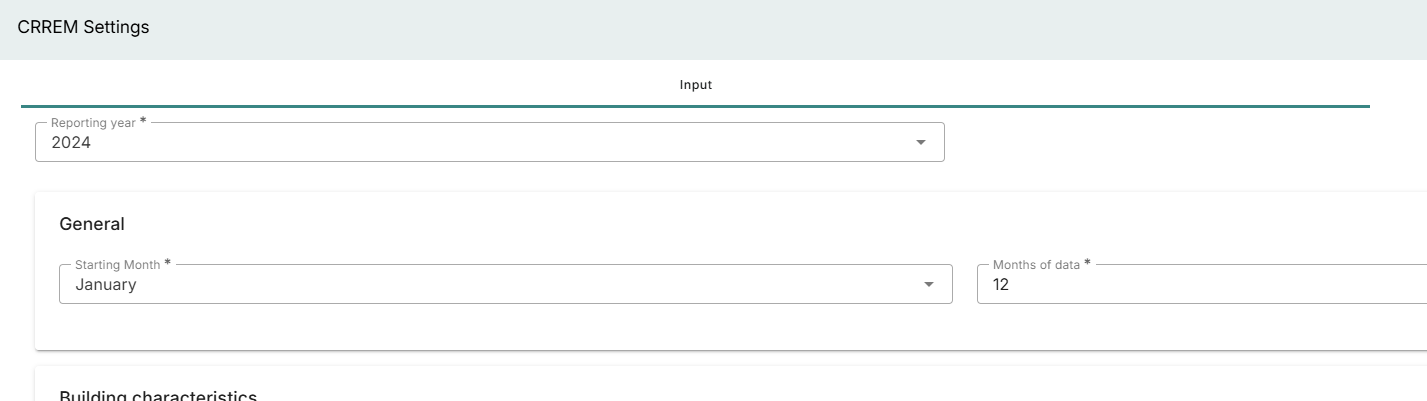Image resolution: width=1427 pixels, height=401 pixels.
Task: Open the Reporting year dropdown arrow
Action: (920, 143)
